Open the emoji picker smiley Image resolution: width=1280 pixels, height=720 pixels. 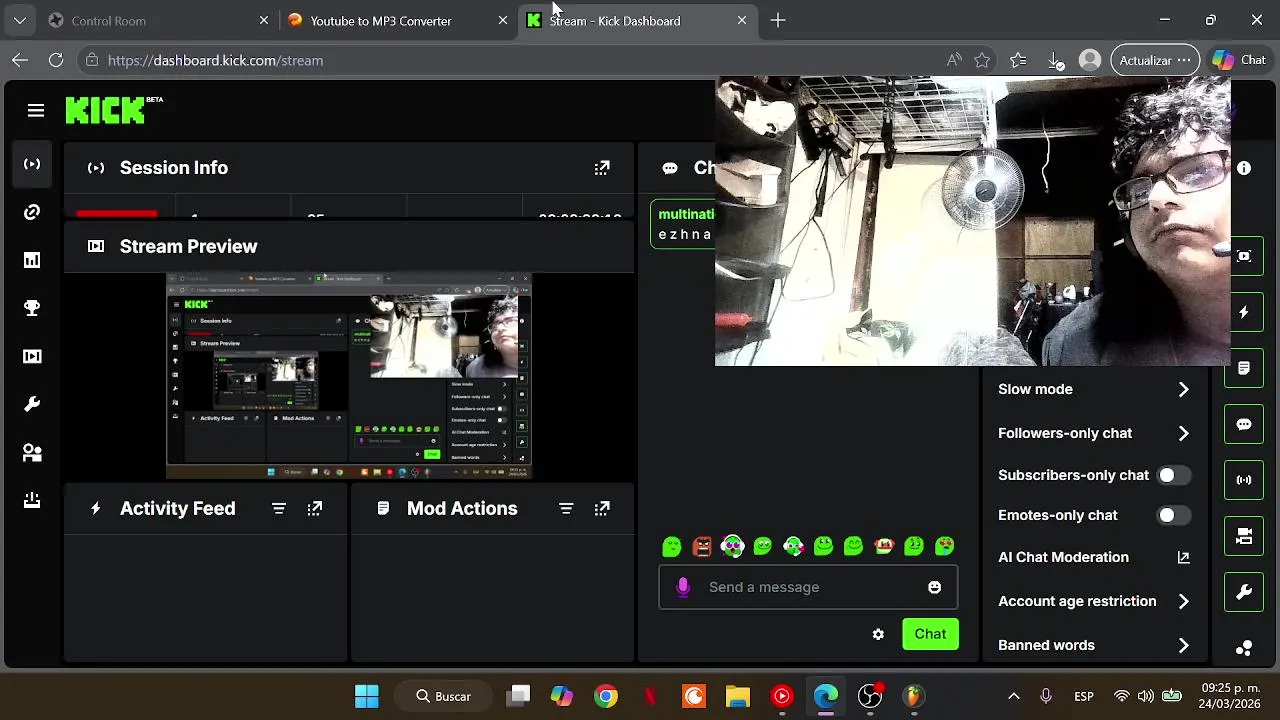coord(934,587)
